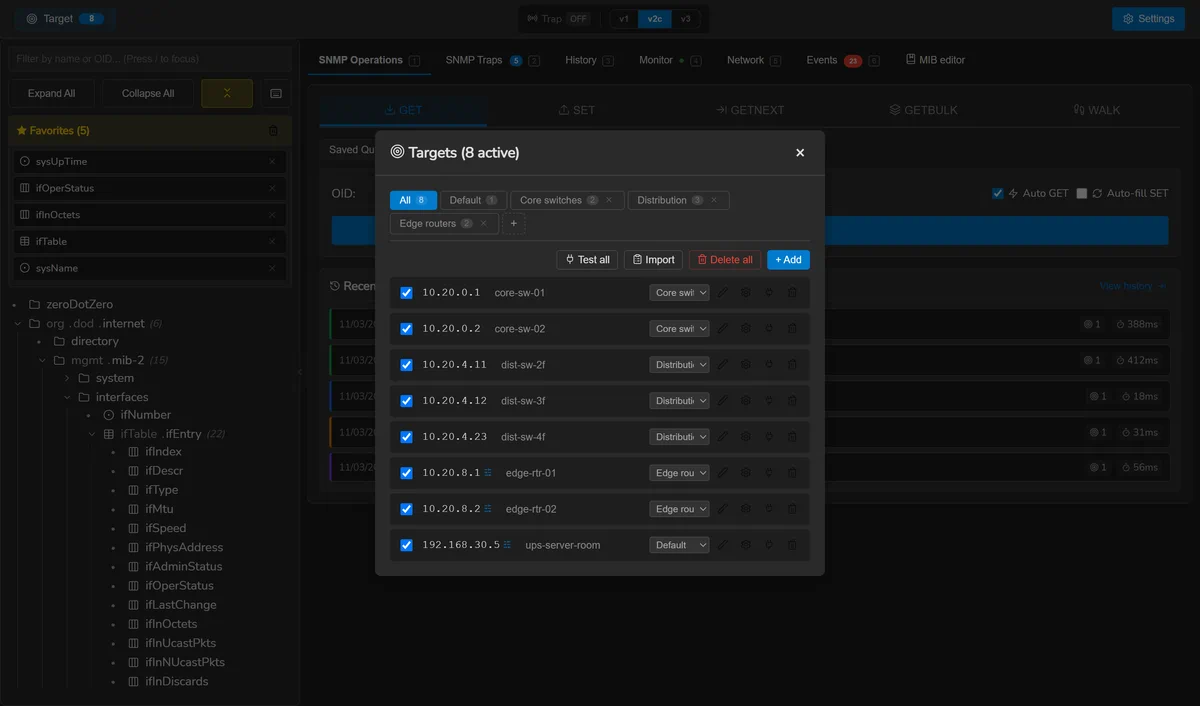The width and height of the screenshot is (1200, 706).
Task: Open settings gear for dist-sw-4f target
Action: click(746, 437)
